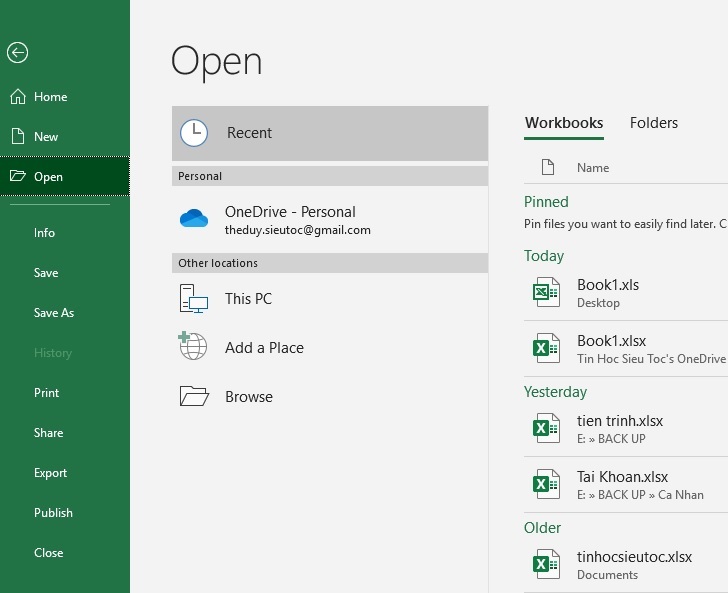The image size is (728, 593).
Task: Select OneDrive - Personal location
Action: click(330, 220)
